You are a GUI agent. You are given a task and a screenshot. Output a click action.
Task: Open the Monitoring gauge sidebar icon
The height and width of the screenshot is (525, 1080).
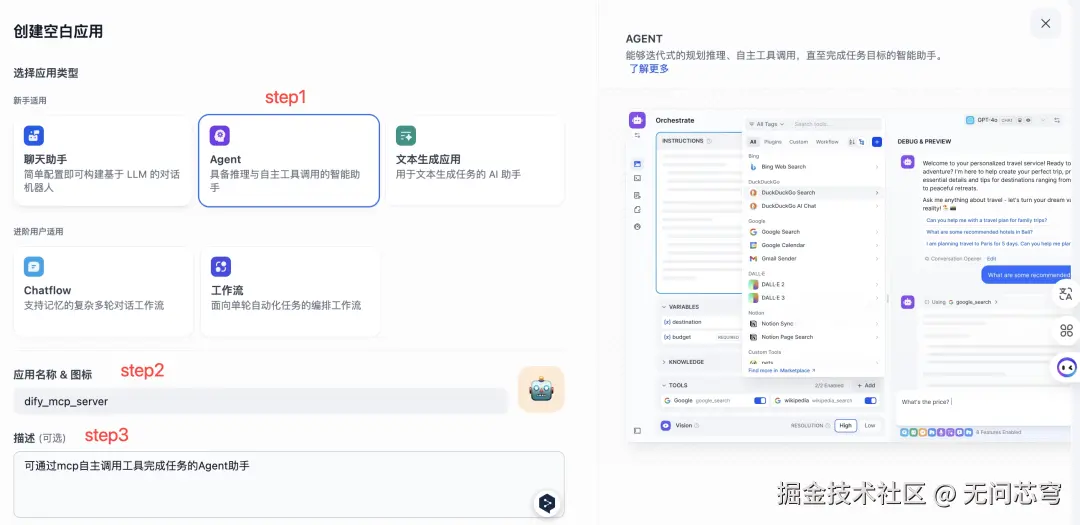point(637,226)
